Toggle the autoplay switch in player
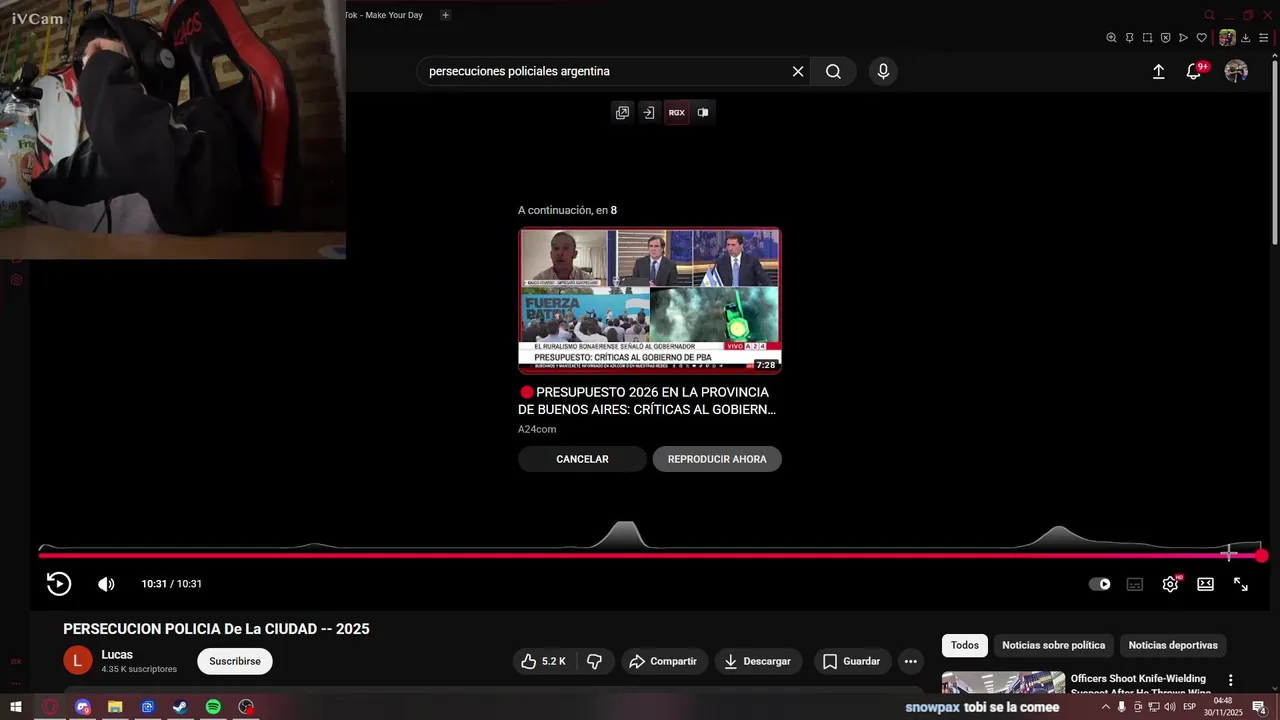Screen dimensions: 1280x720 click(1099, 584)
